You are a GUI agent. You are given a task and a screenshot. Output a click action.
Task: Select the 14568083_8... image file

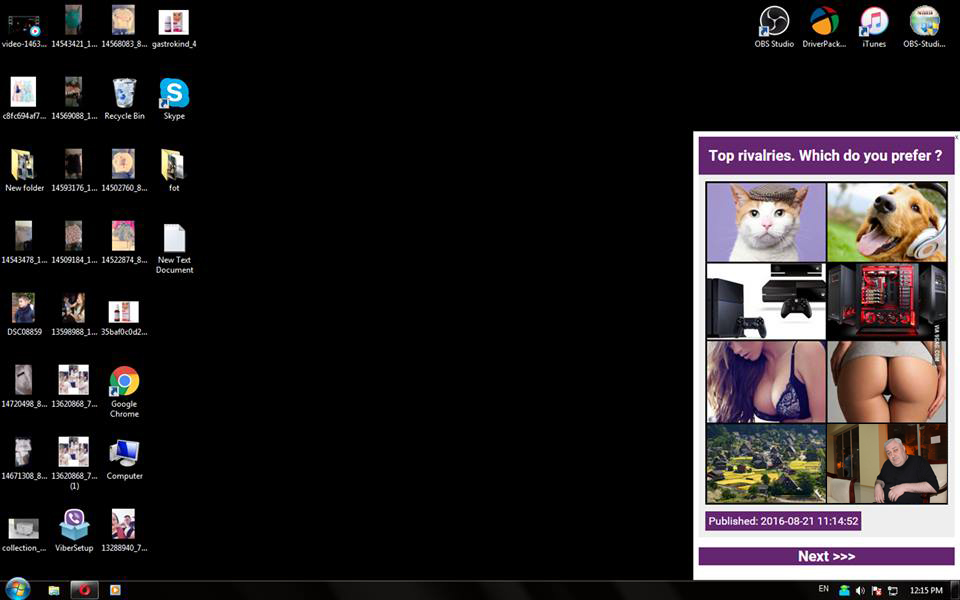point(124,27)
